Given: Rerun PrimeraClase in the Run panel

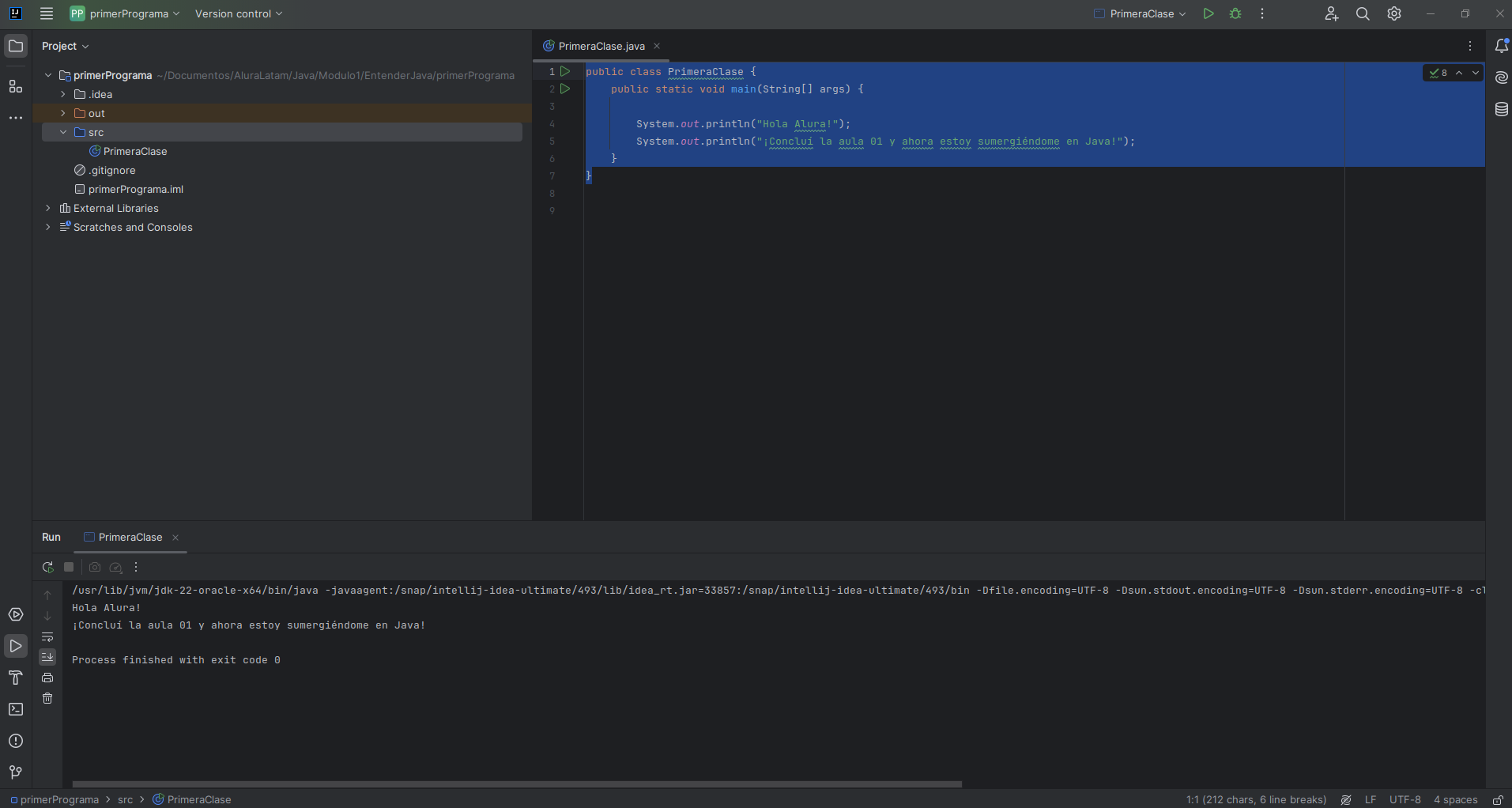Looking at the screenshot, I should point(47,567).
